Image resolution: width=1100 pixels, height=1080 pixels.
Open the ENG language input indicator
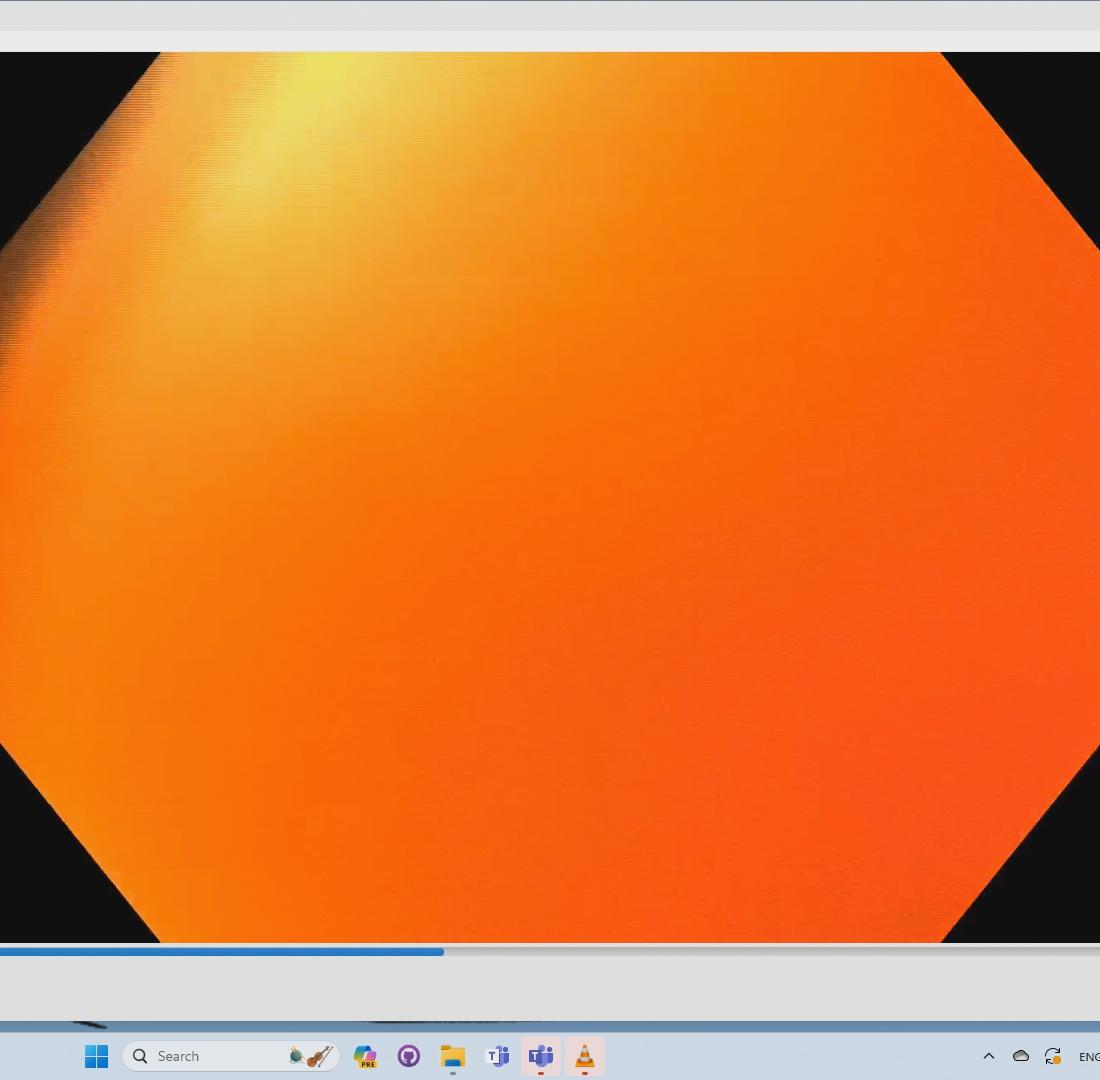tap(1089, 1057)
